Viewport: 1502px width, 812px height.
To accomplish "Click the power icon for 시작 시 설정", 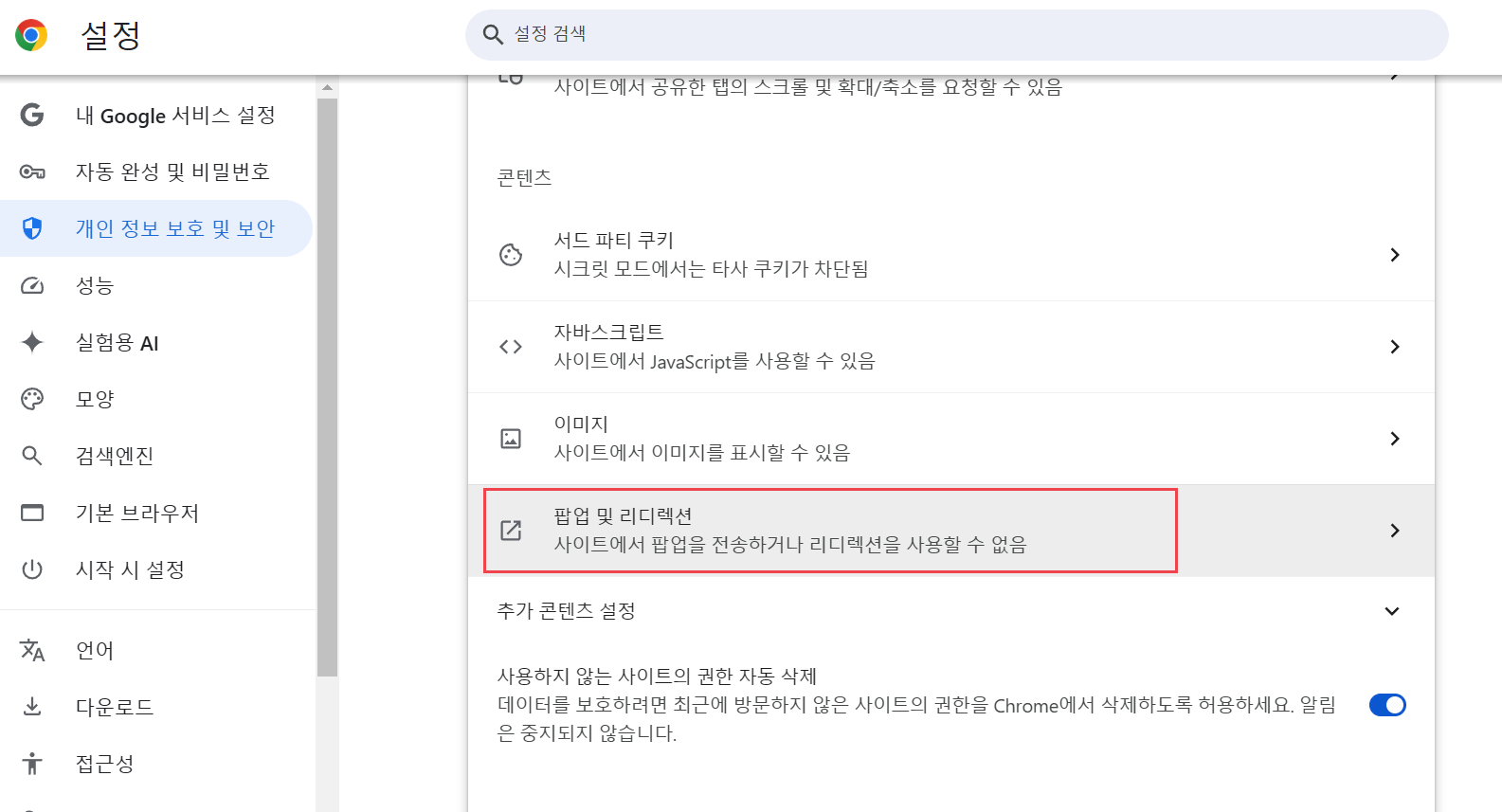I will [32, 569].
